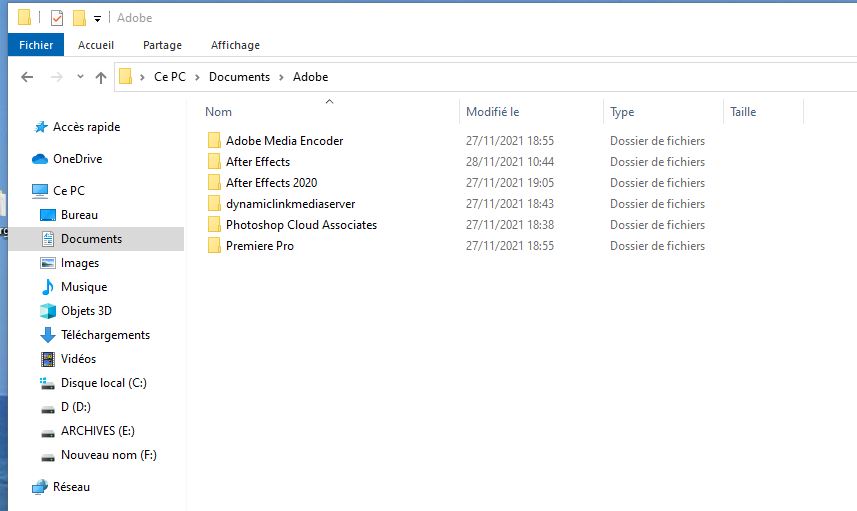Click the folder icon in address bar
This screenshot has height=511, width=857.
126,77
